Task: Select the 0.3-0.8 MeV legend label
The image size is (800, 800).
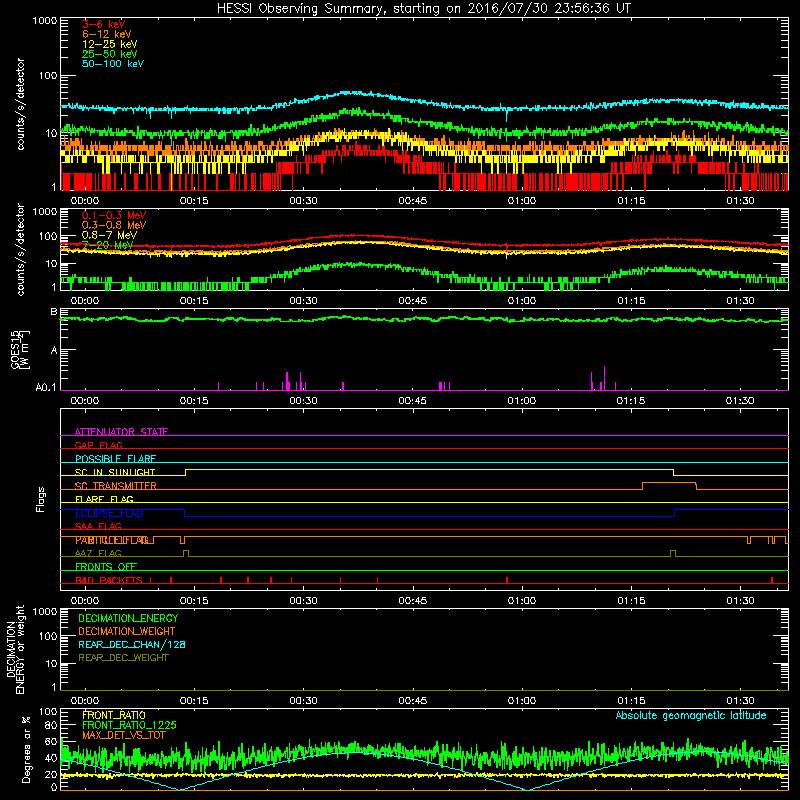Action: (x=114, y=225)
